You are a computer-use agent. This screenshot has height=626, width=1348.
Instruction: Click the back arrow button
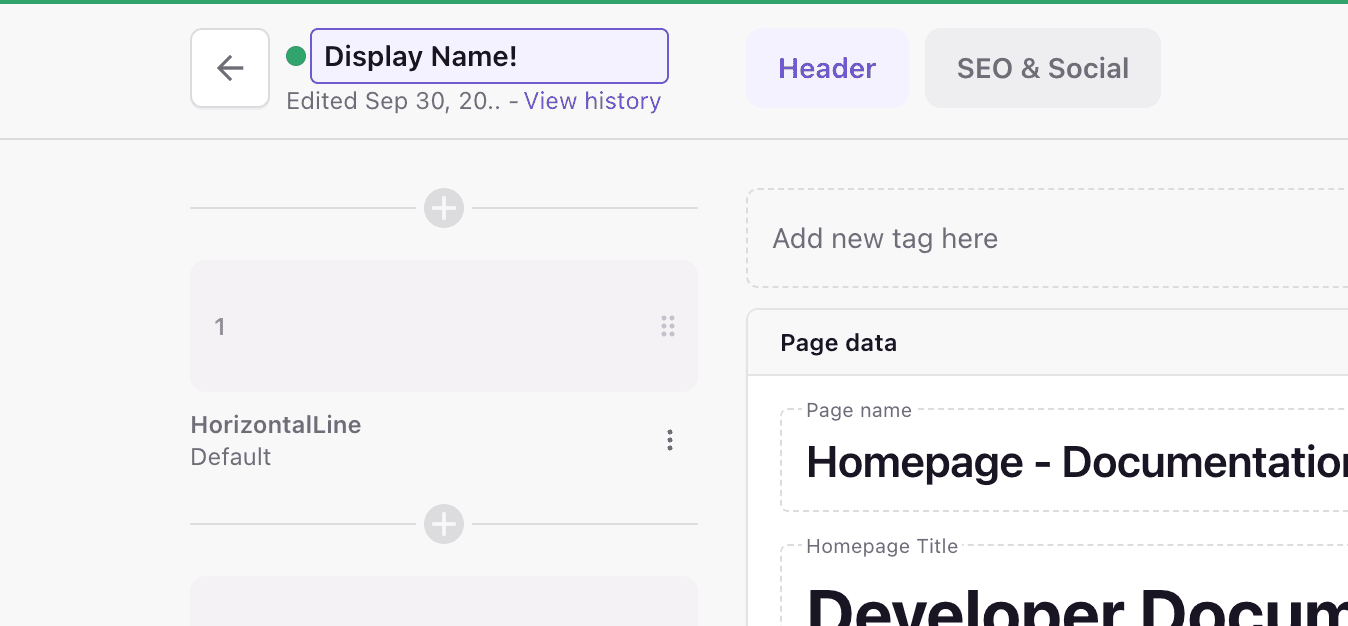click(230, 68)
